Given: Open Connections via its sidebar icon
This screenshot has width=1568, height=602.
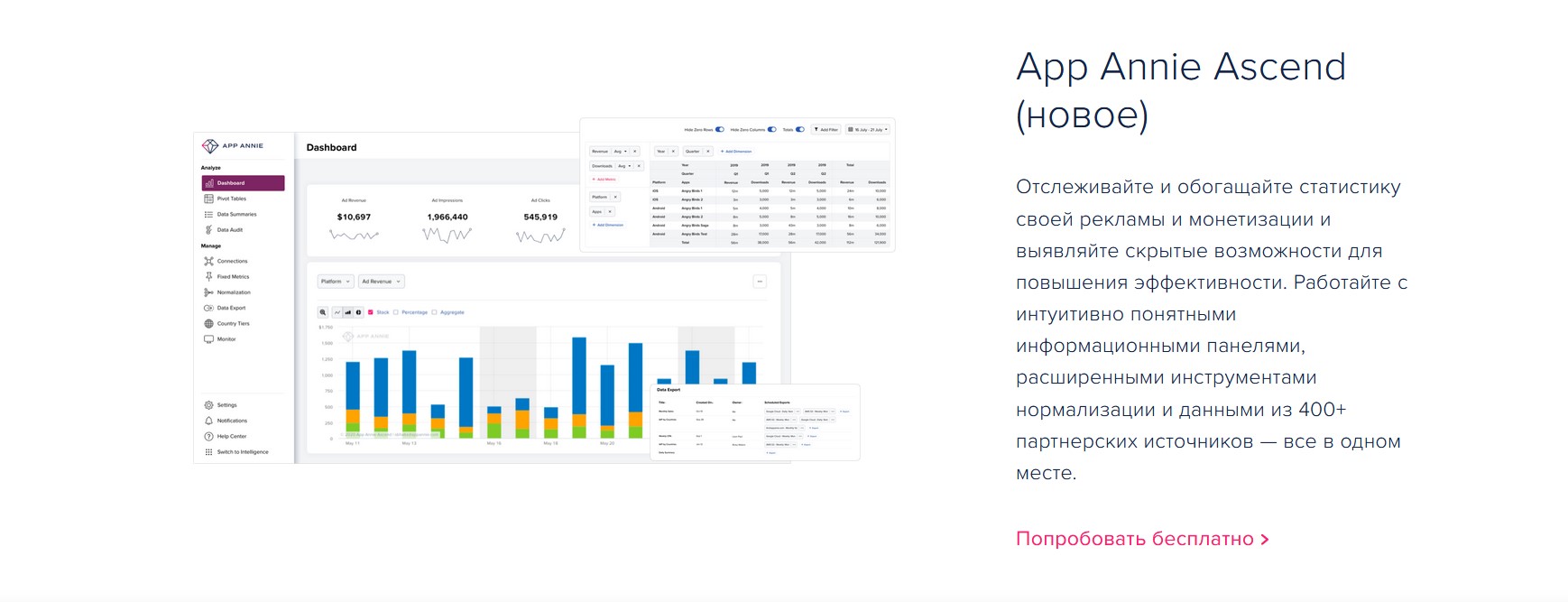Looking at the screenshot, I should click(209, 262).
